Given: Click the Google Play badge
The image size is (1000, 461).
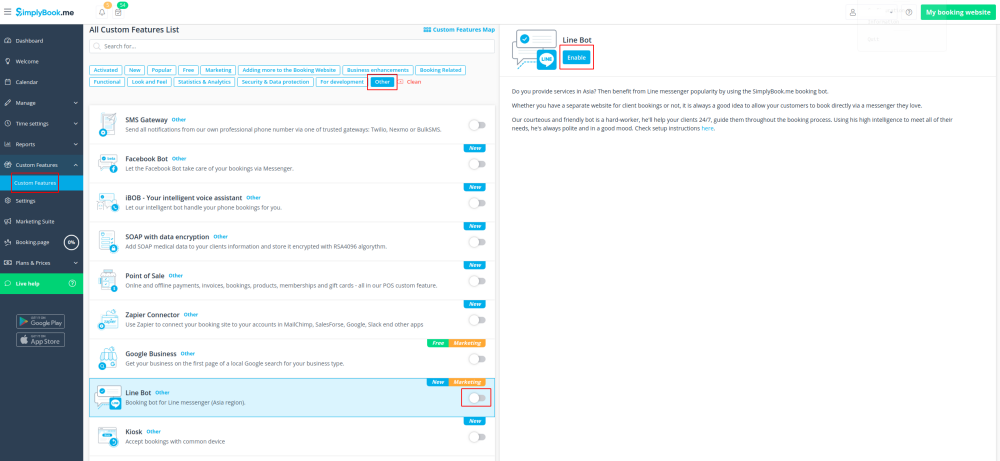Looking at the screenshot, I should (x=40, y=322).
